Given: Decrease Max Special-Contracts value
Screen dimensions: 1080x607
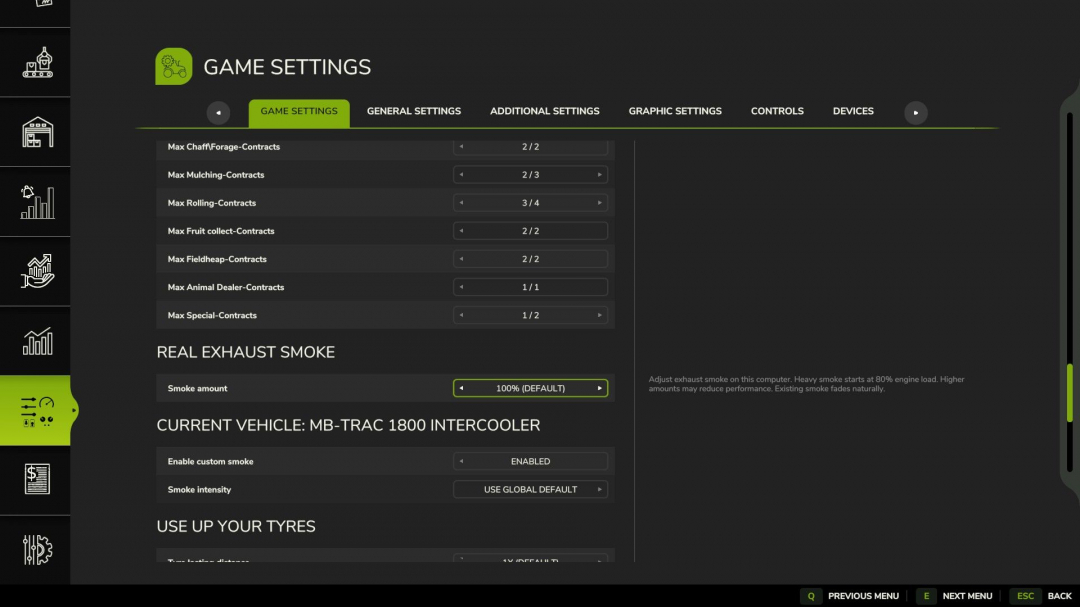Looking at the screenshot, I should pos(461,316).
